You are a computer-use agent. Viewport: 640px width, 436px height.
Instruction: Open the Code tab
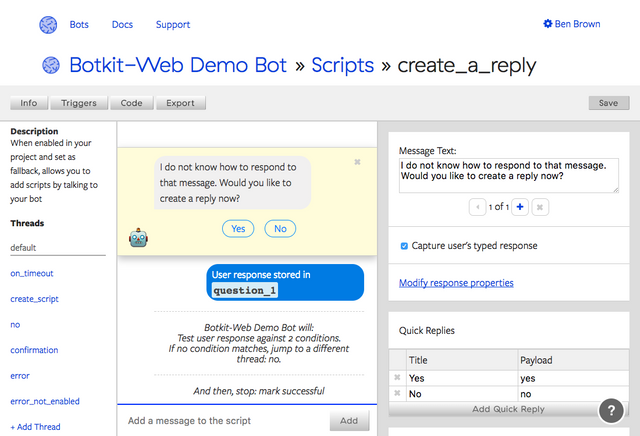coord(131,103)
